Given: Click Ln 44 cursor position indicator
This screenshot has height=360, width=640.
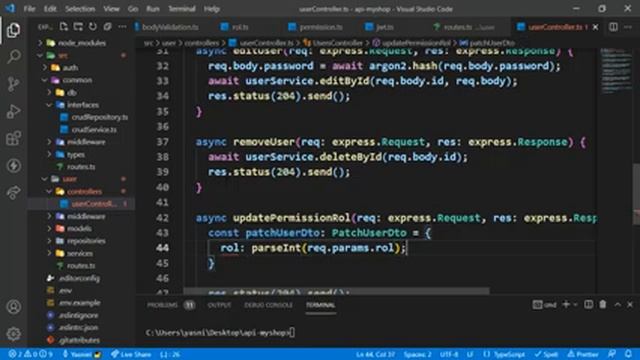Looking at the screenshot, I should [x=375, y=354].
